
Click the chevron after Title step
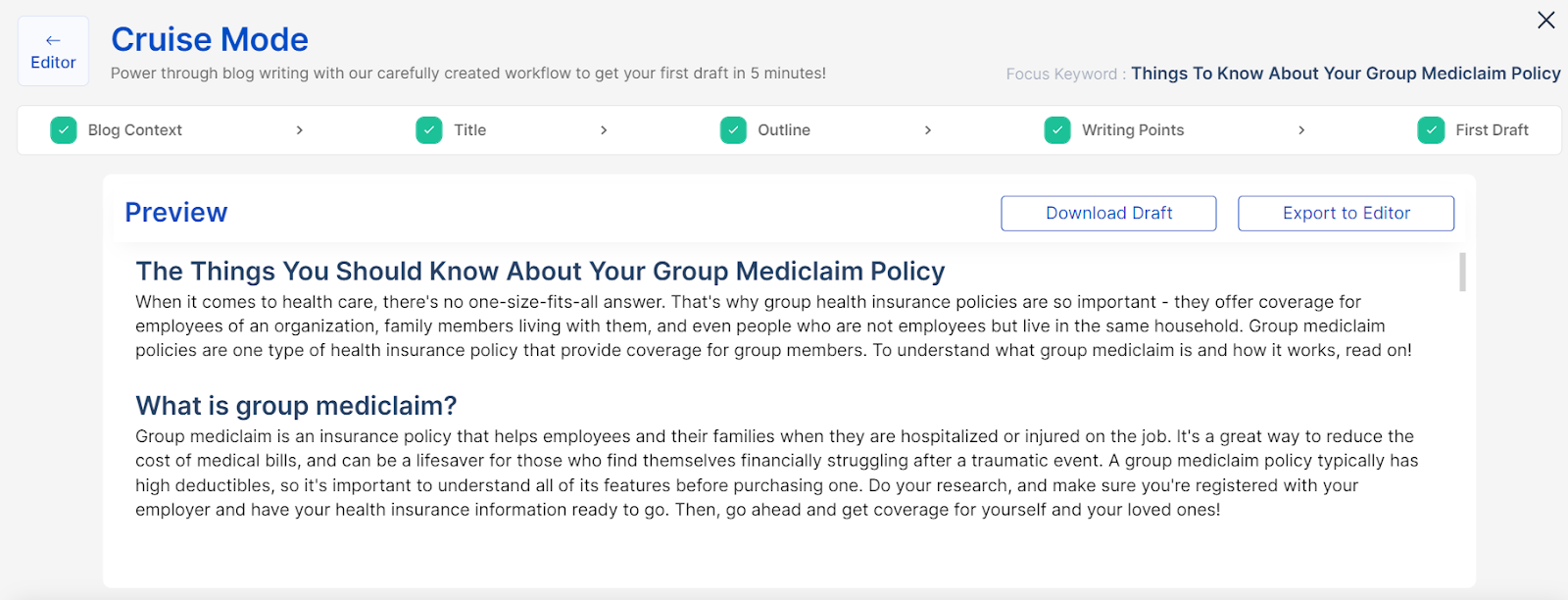[604, 130]
